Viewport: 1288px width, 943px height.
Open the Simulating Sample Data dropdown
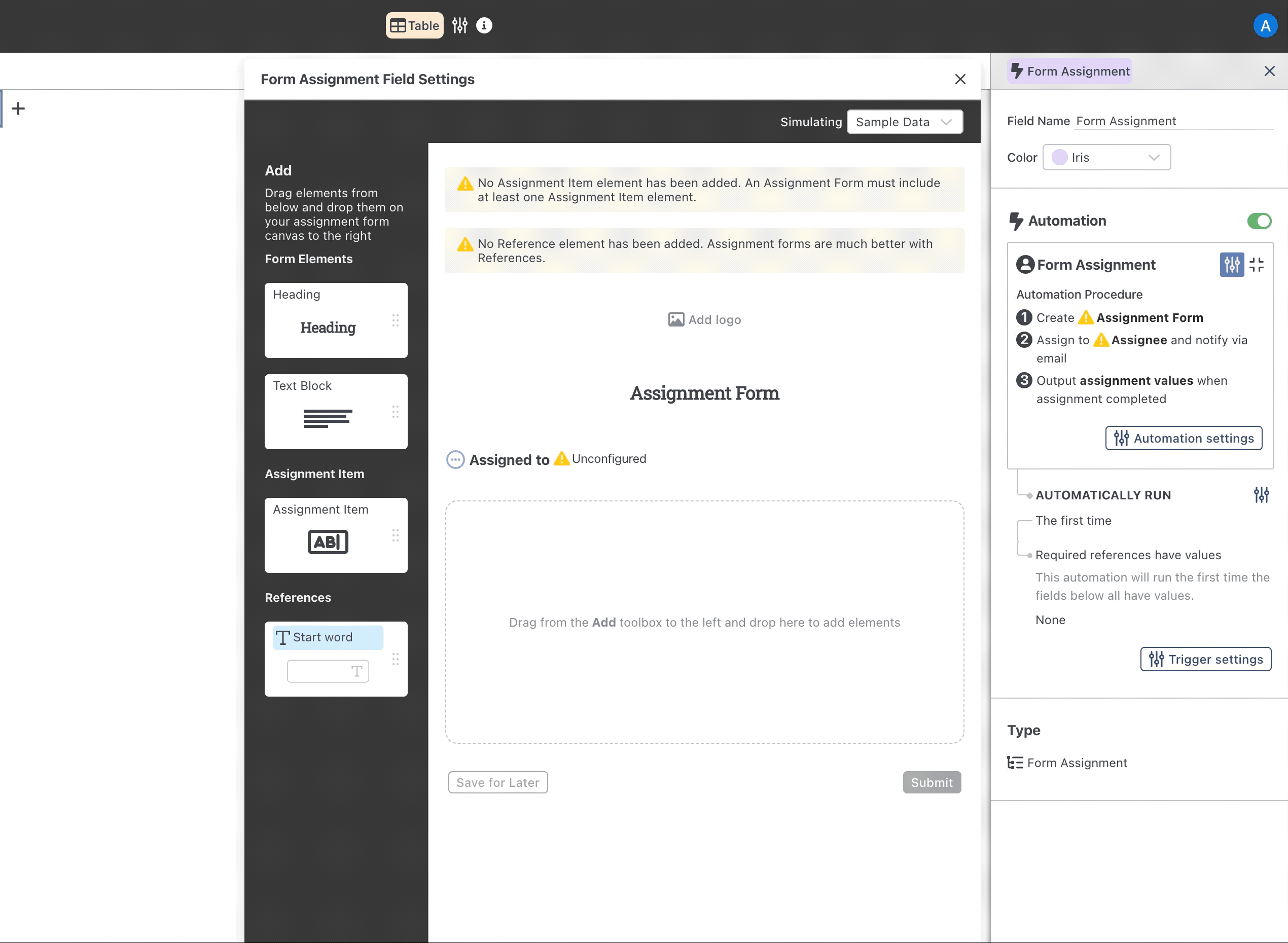pyautogui.click(x=904, y=122)
